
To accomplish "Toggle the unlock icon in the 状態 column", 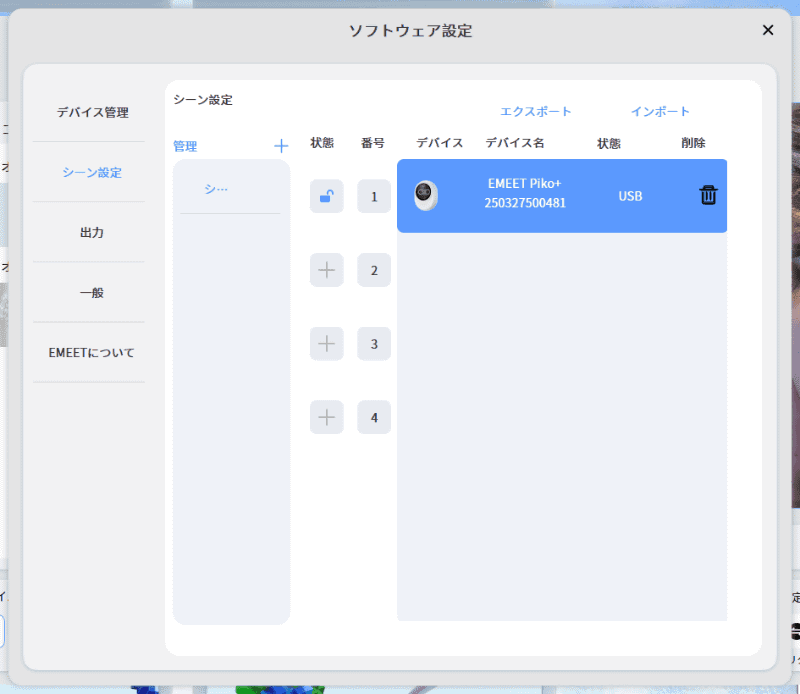I will (x=326, y=196).
